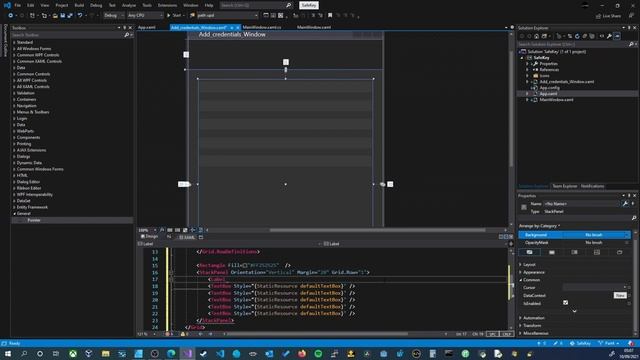Click the Start debugging button
The image size is (640, 360).
click(174, 16)
